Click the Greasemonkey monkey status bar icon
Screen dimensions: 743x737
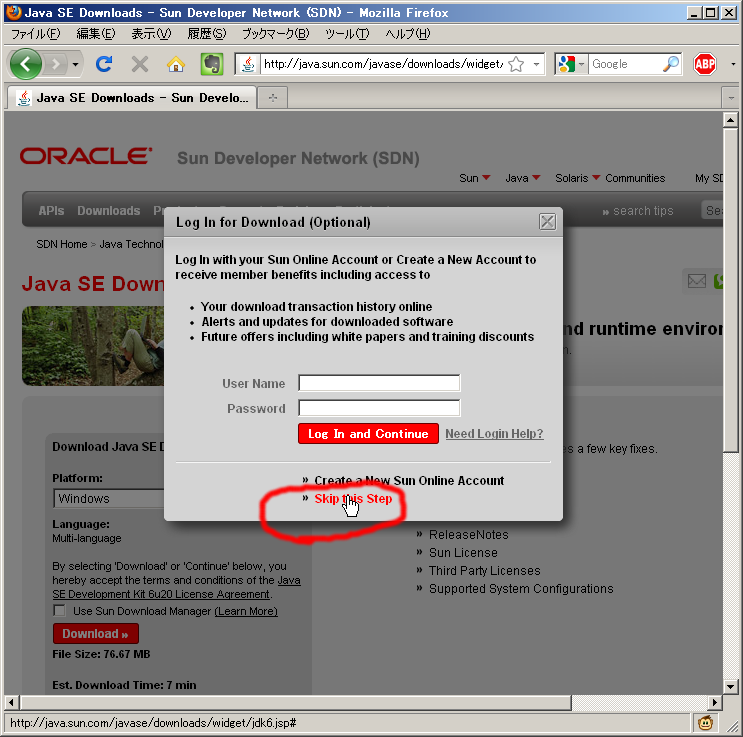[706, 723]
